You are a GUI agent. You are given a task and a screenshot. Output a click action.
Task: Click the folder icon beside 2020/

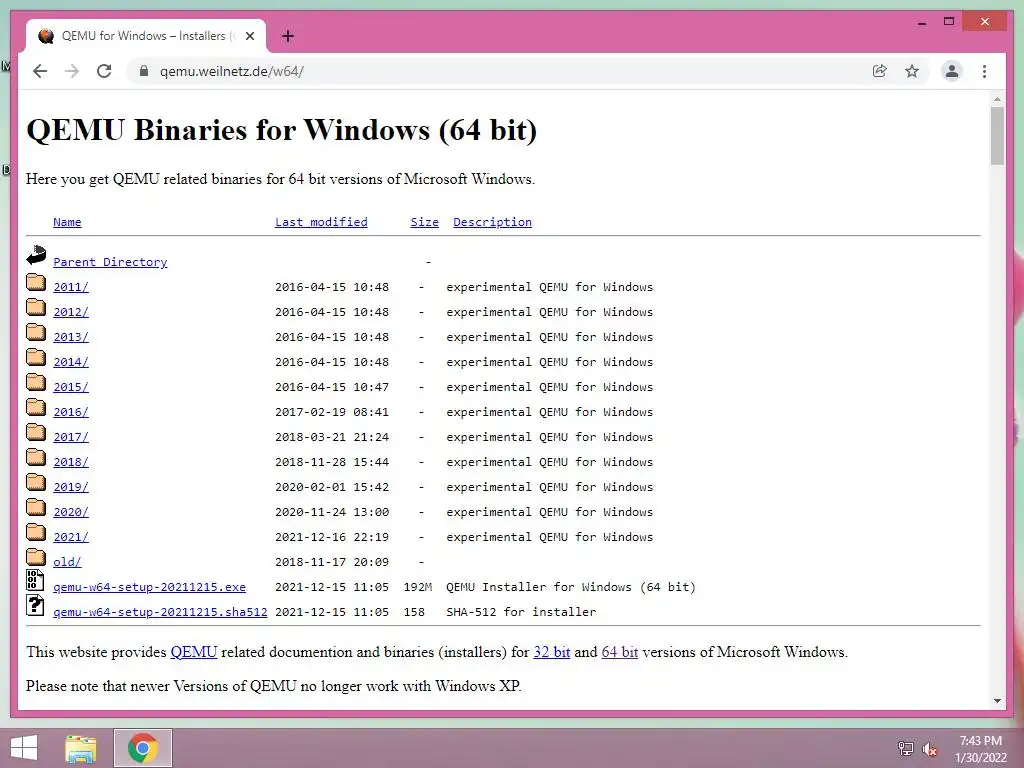pyautogui.click(x=36, y=507)
